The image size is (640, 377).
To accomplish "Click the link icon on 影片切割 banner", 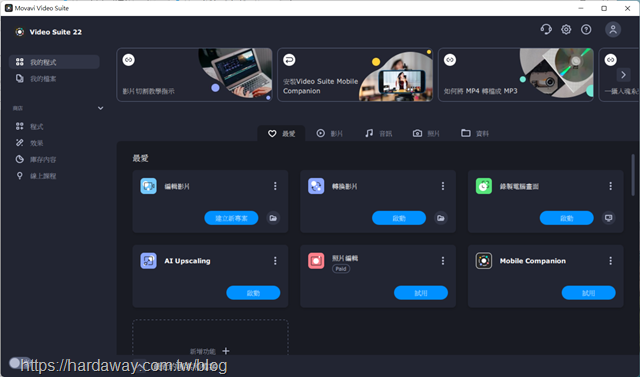I will (x=129, y=60).
